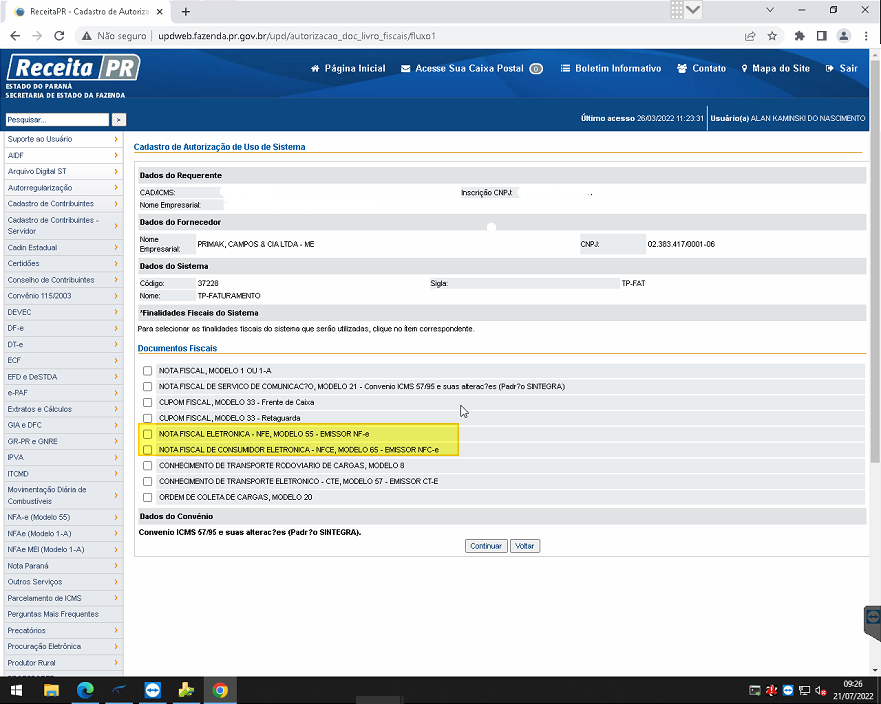Expand ECF sidebar menu

(63, 360)
